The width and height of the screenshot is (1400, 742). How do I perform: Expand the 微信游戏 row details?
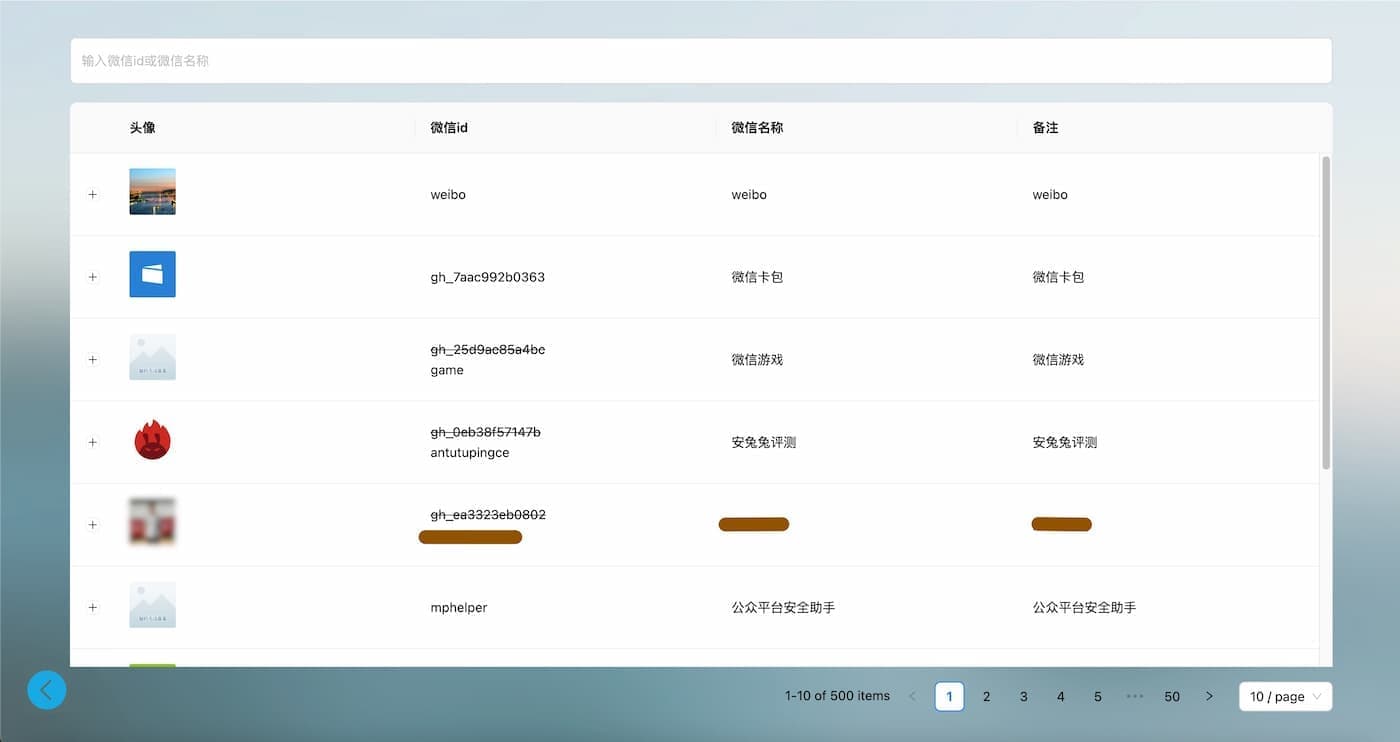pos(93,360)
